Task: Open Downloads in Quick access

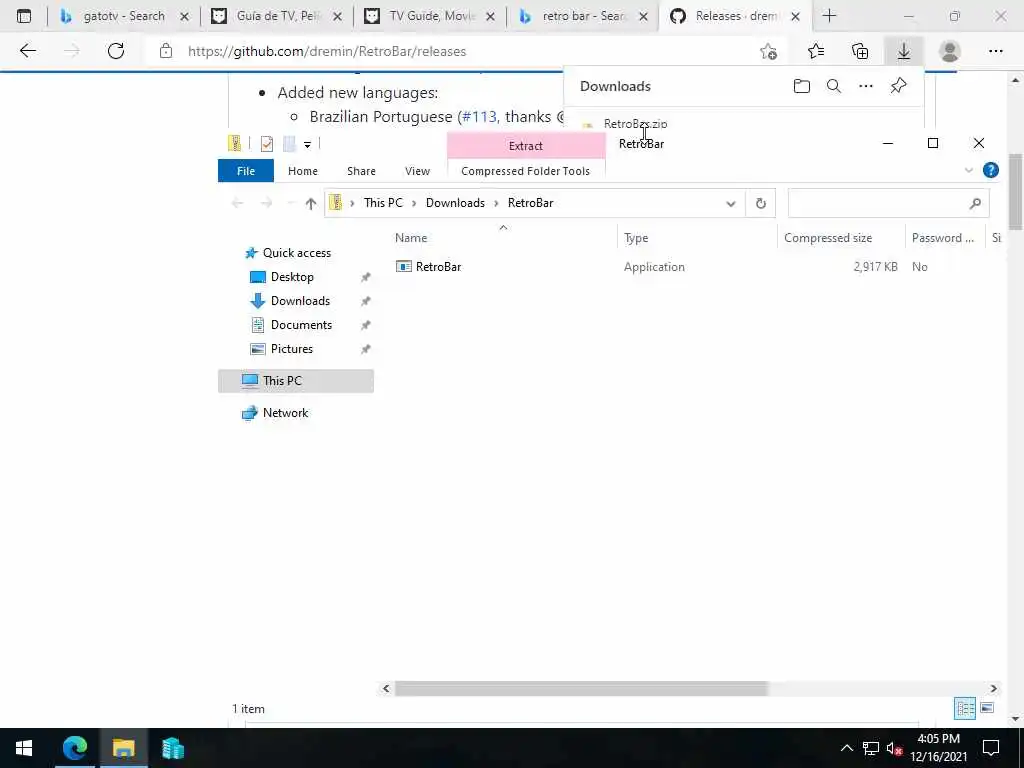Action: click(300, 301)
